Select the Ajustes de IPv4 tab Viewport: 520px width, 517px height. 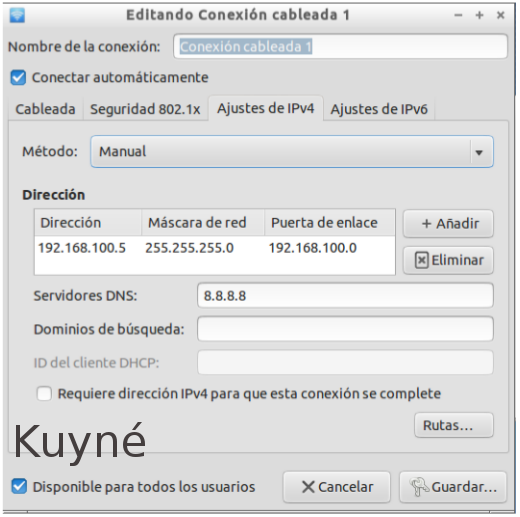click(x=266, y=108)
